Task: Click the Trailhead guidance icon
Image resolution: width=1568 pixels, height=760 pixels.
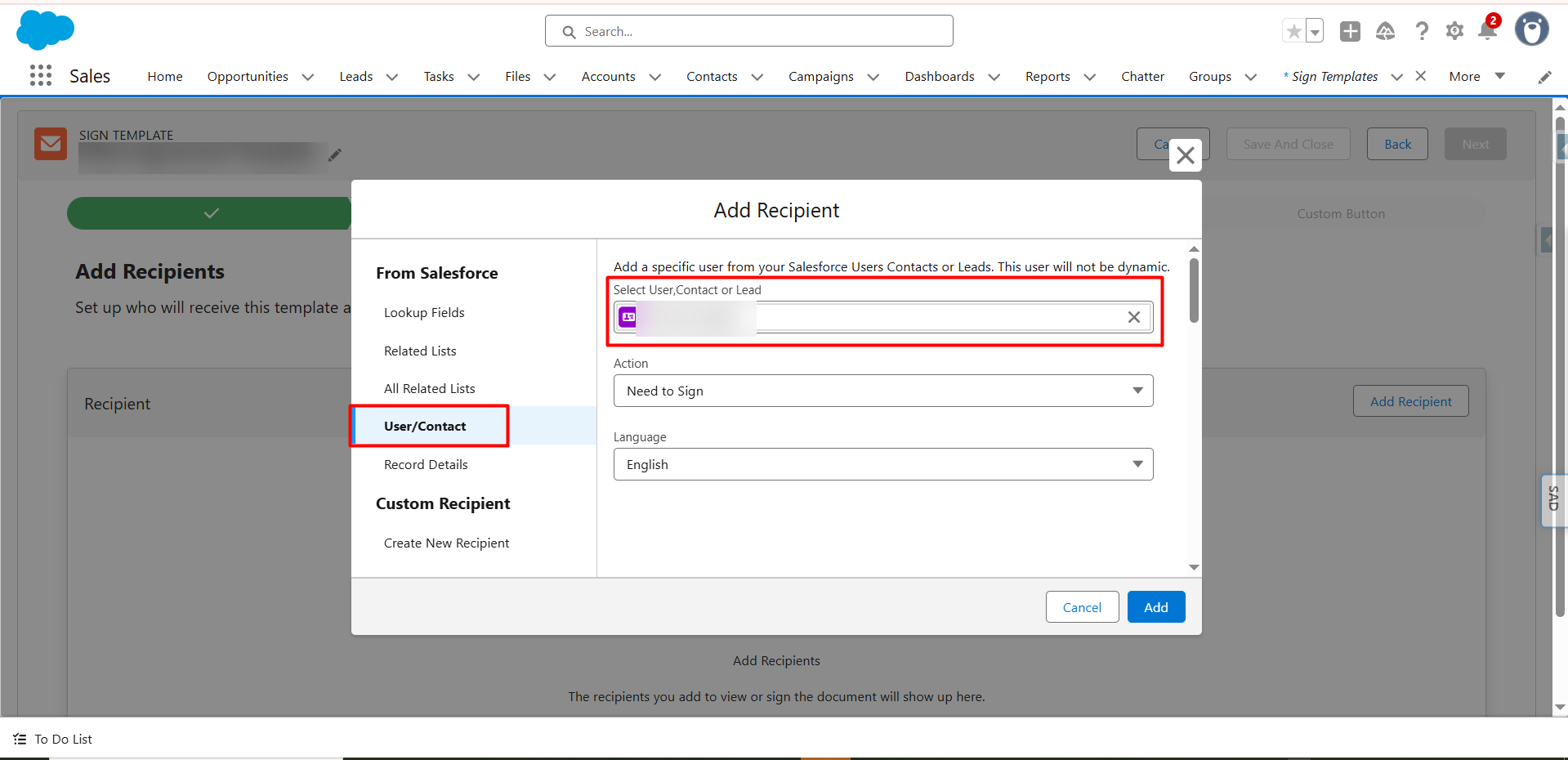Action: tap(1385, 31)
